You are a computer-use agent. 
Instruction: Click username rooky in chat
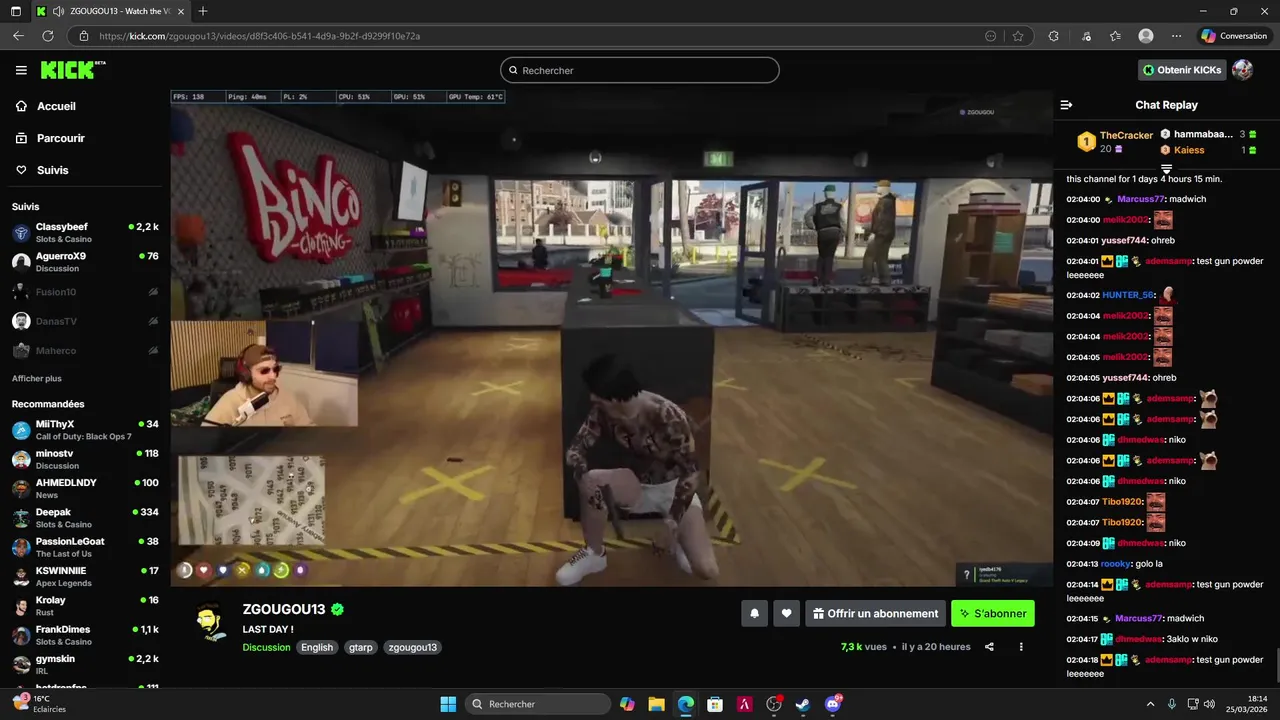click(1115, 564)
